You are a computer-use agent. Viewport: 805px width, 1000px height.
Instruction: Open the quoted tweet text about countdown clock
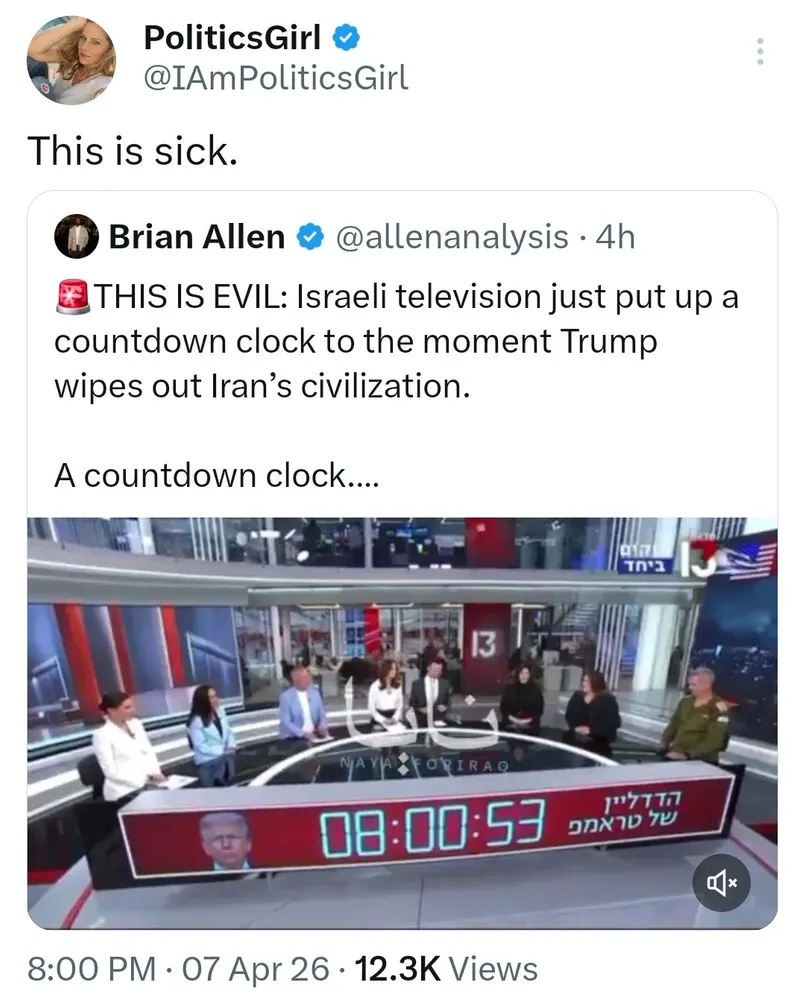tap(396, 341)
